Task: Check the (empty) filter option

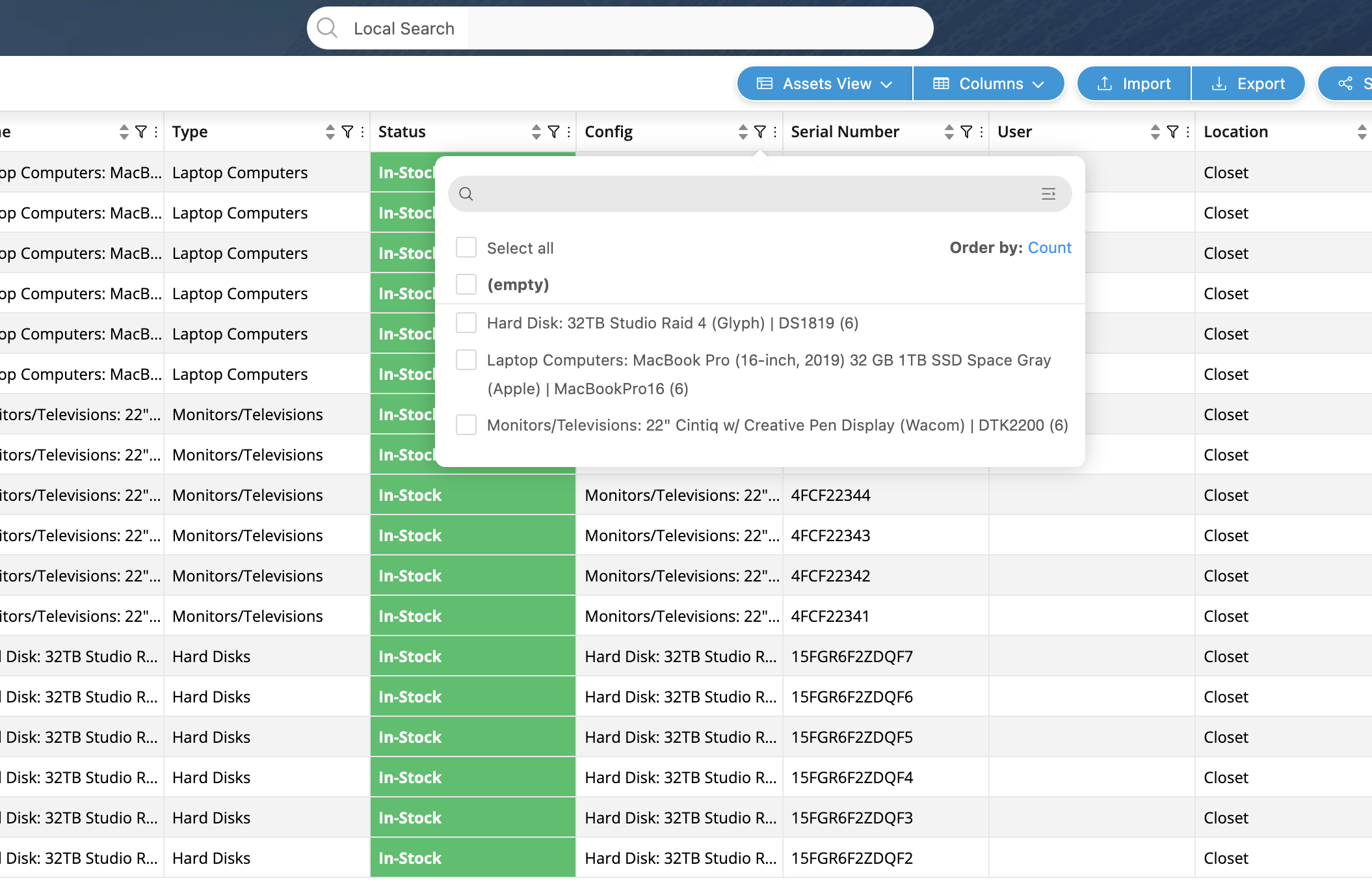Action: (x=466, y=284)
